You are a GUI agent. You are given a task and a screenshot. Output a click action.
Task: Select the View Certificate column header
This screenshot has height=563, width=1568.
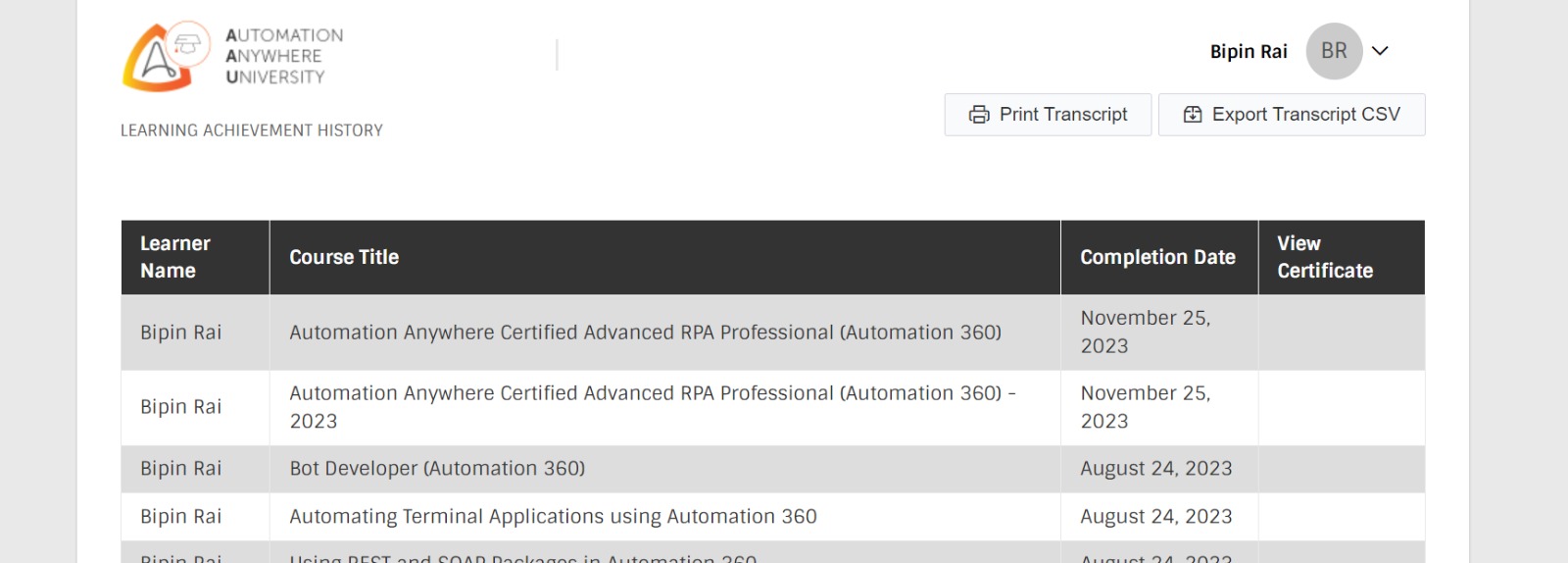(x=1342, y=257)
